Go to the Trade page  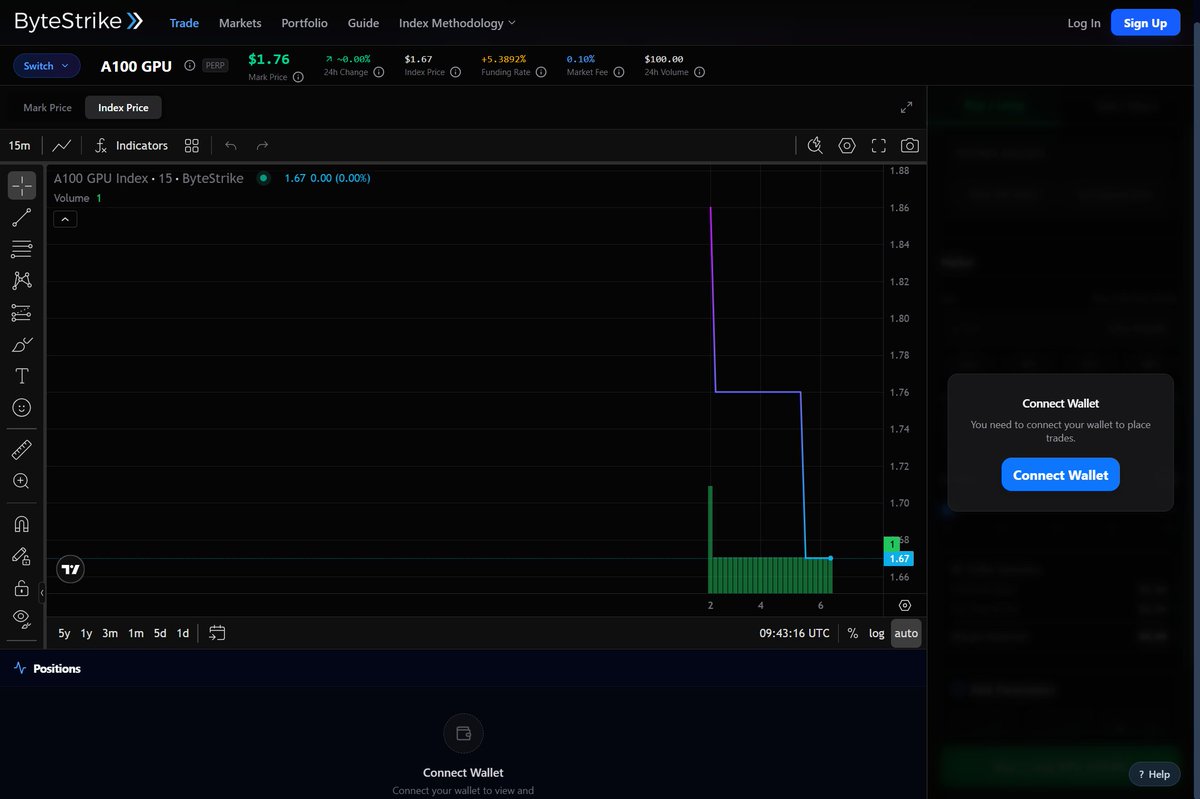(x=184, y=23)
